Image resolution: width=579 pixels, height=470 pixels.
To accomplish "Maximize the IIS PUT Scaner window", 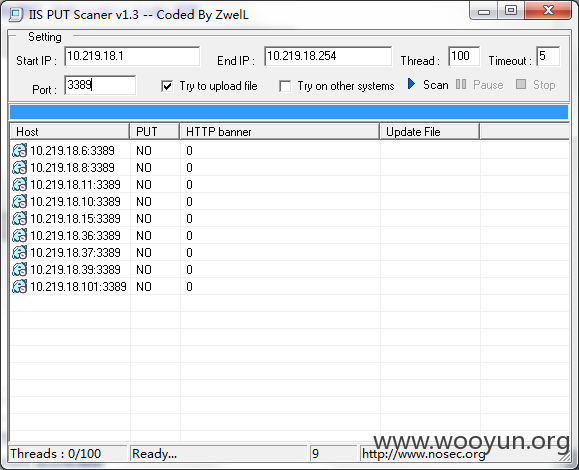I will pyautogui.click(x=511, y=11).
